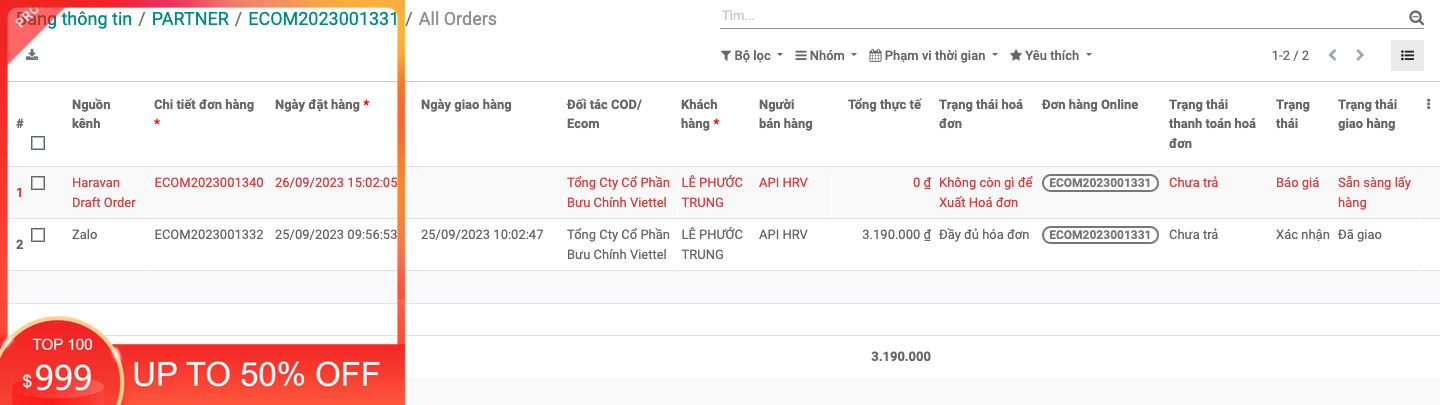Open optional columns kebab menu
Screen dimensions: 1440x405
1428,104
